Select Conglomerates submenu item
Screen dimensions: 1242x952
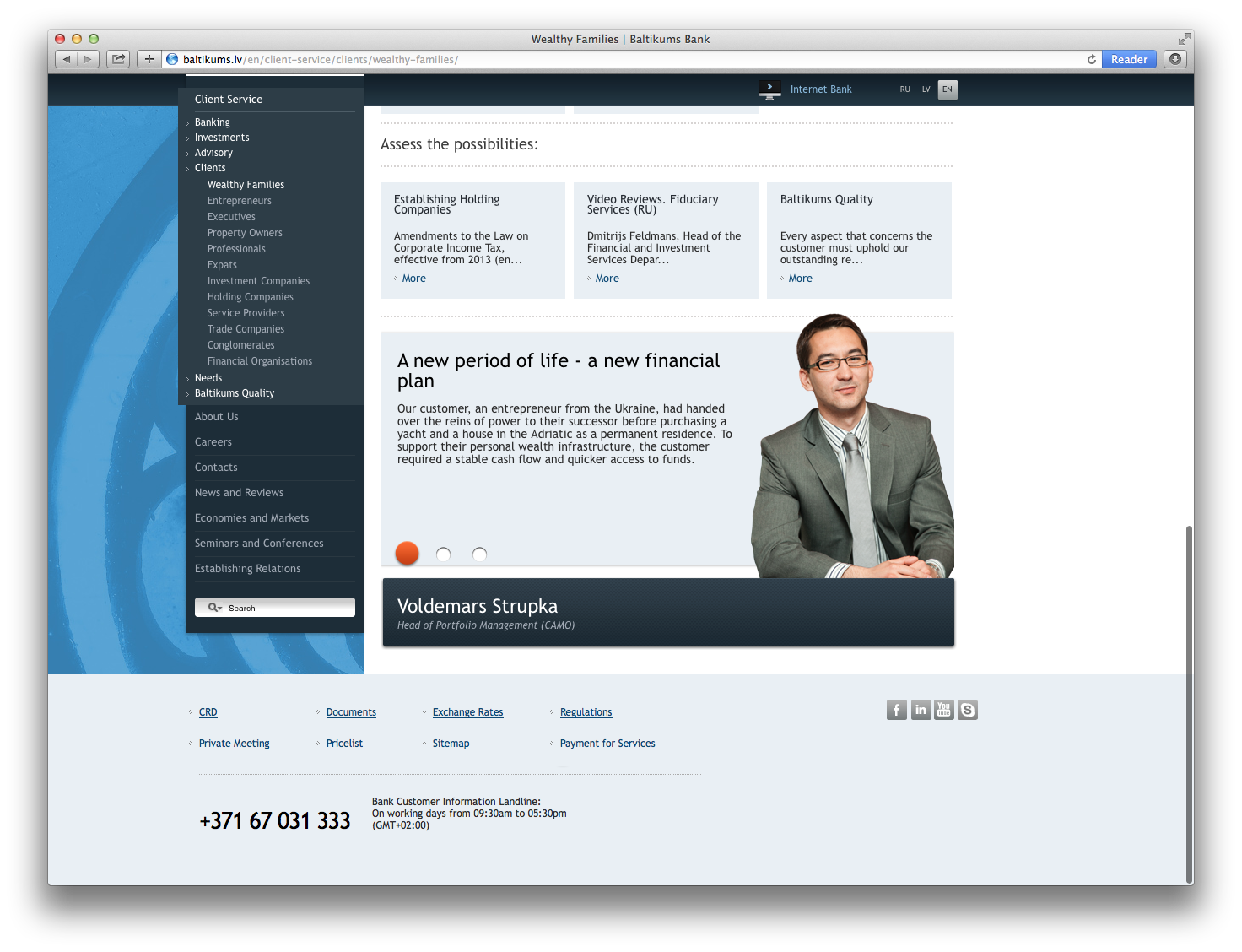241,345
